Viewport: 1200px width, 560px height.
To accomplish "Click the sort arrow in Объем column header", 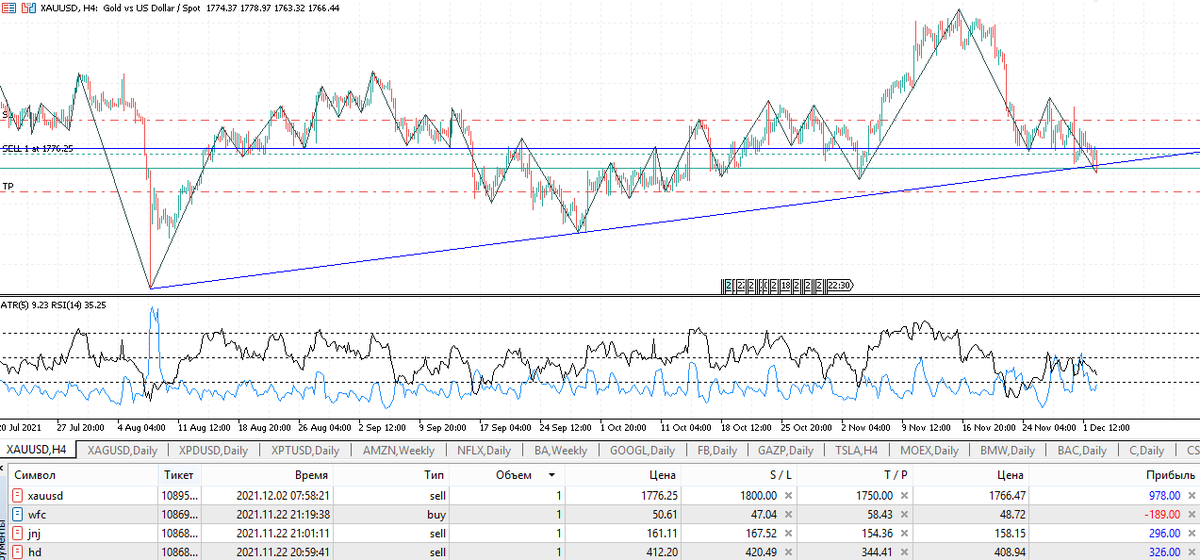I will click(x=551, y=475).
